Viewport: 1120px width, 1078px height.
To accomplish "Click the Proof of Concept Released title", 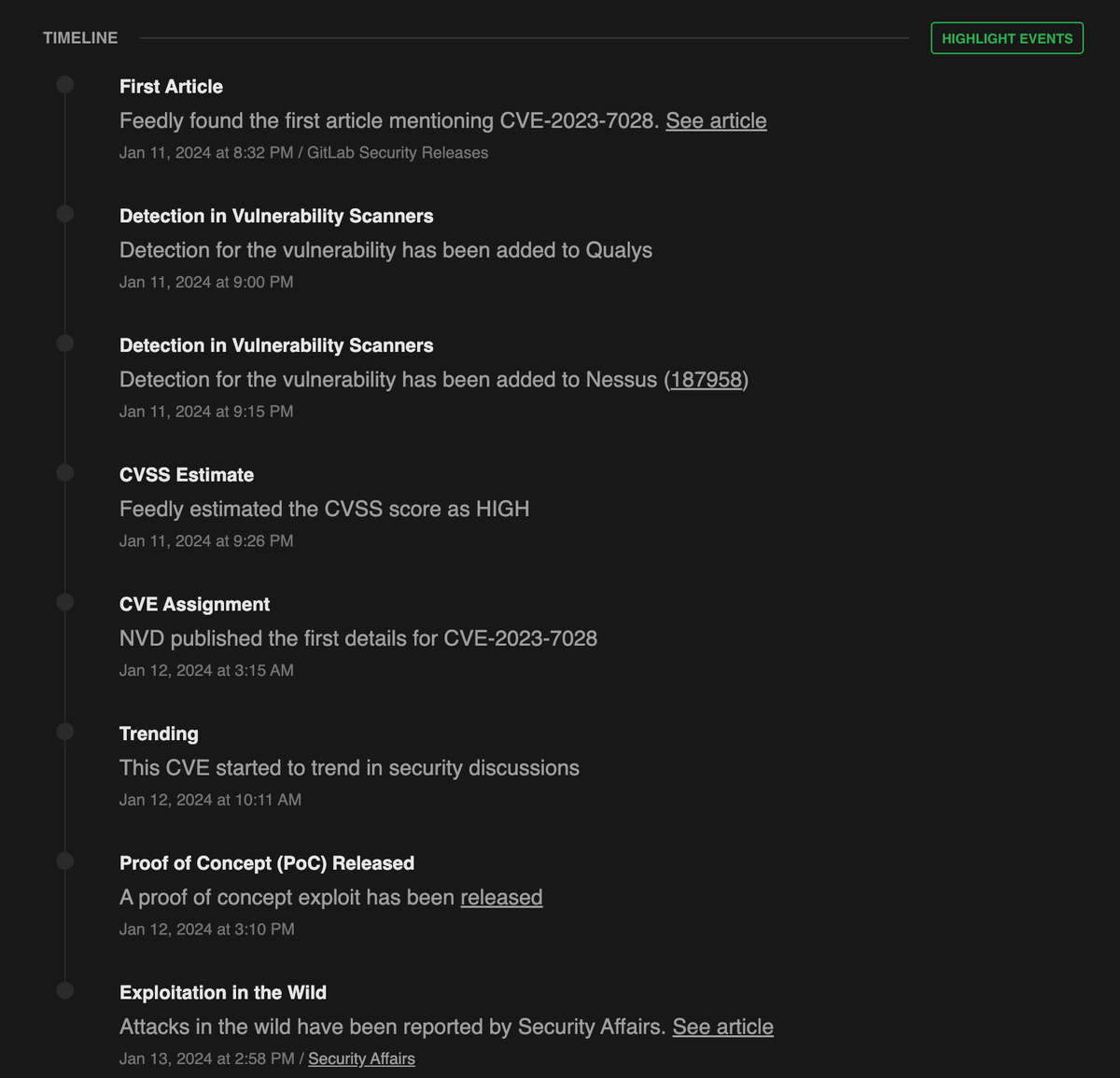I will pos(267,863).
